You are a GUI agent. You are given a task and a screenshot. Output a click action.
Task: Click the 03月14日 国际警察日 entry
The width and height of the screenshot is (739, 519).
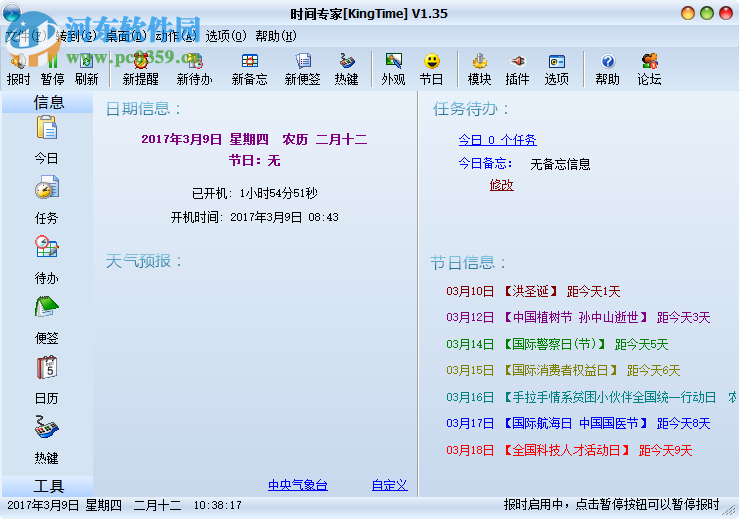557,344
